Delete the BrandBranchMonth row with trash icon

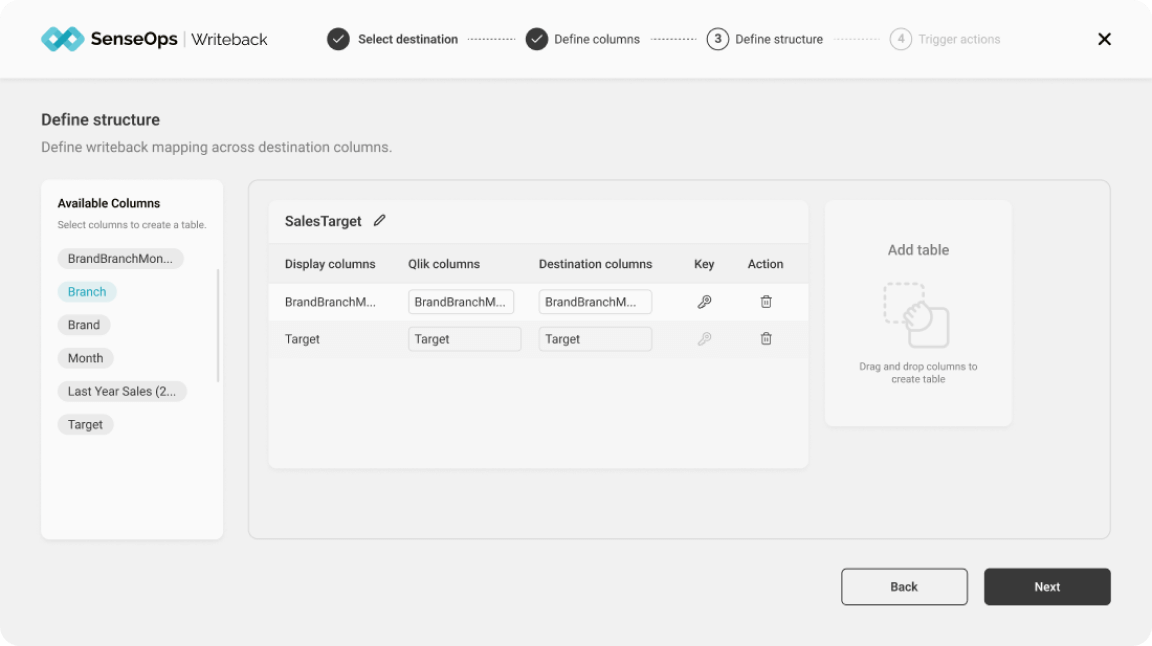click(766, 302)
